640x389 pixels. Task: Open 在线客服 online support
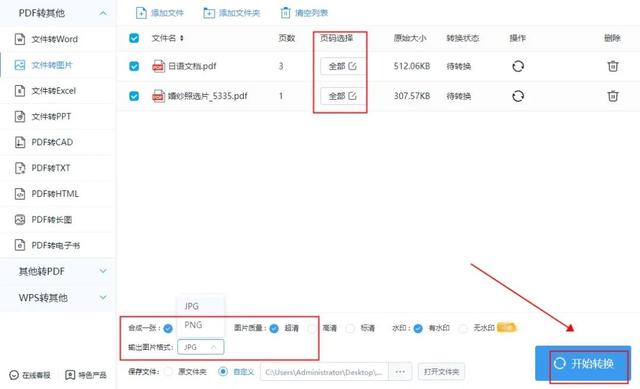click(x=30, y=375)
